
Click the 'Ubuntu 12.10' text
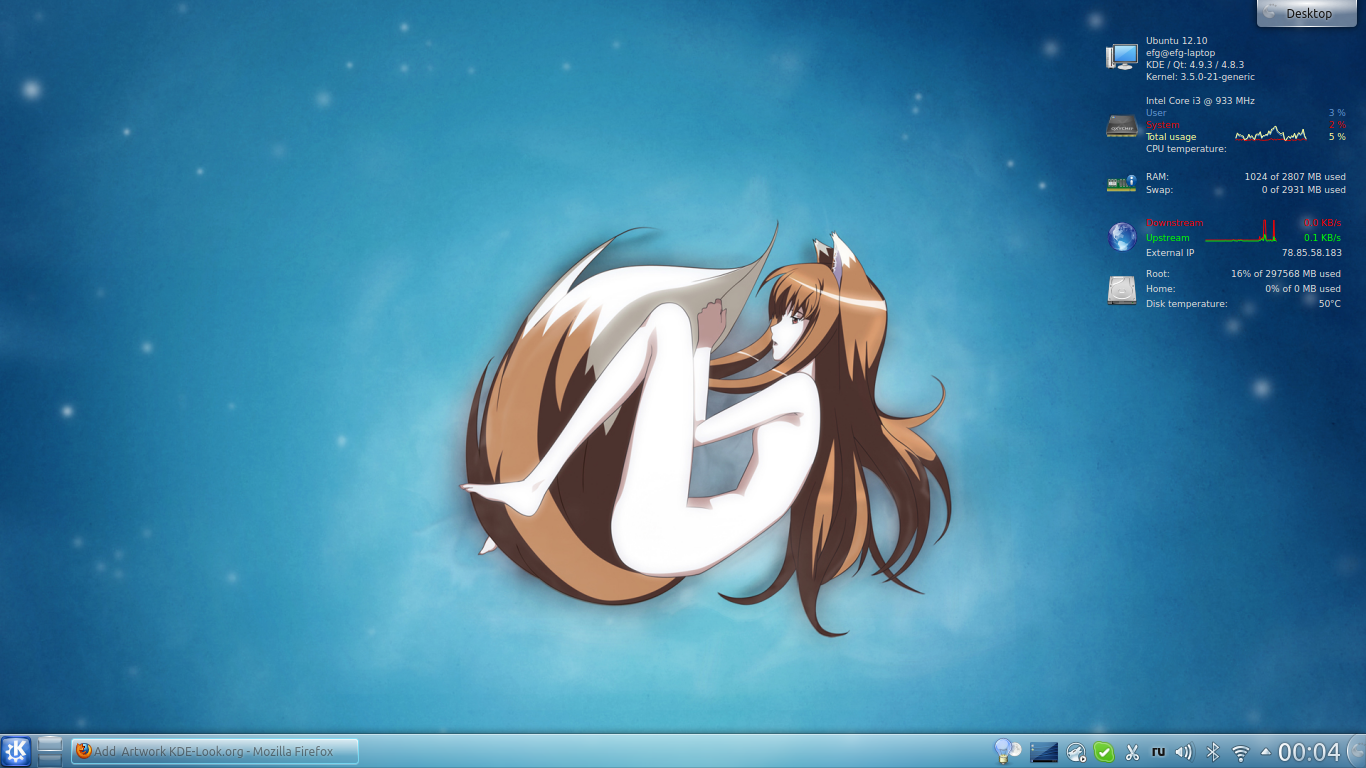point(1177,41)
